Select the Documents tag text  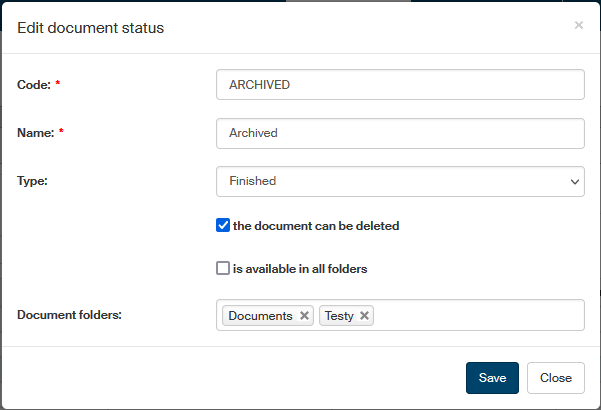coord(260,316)
